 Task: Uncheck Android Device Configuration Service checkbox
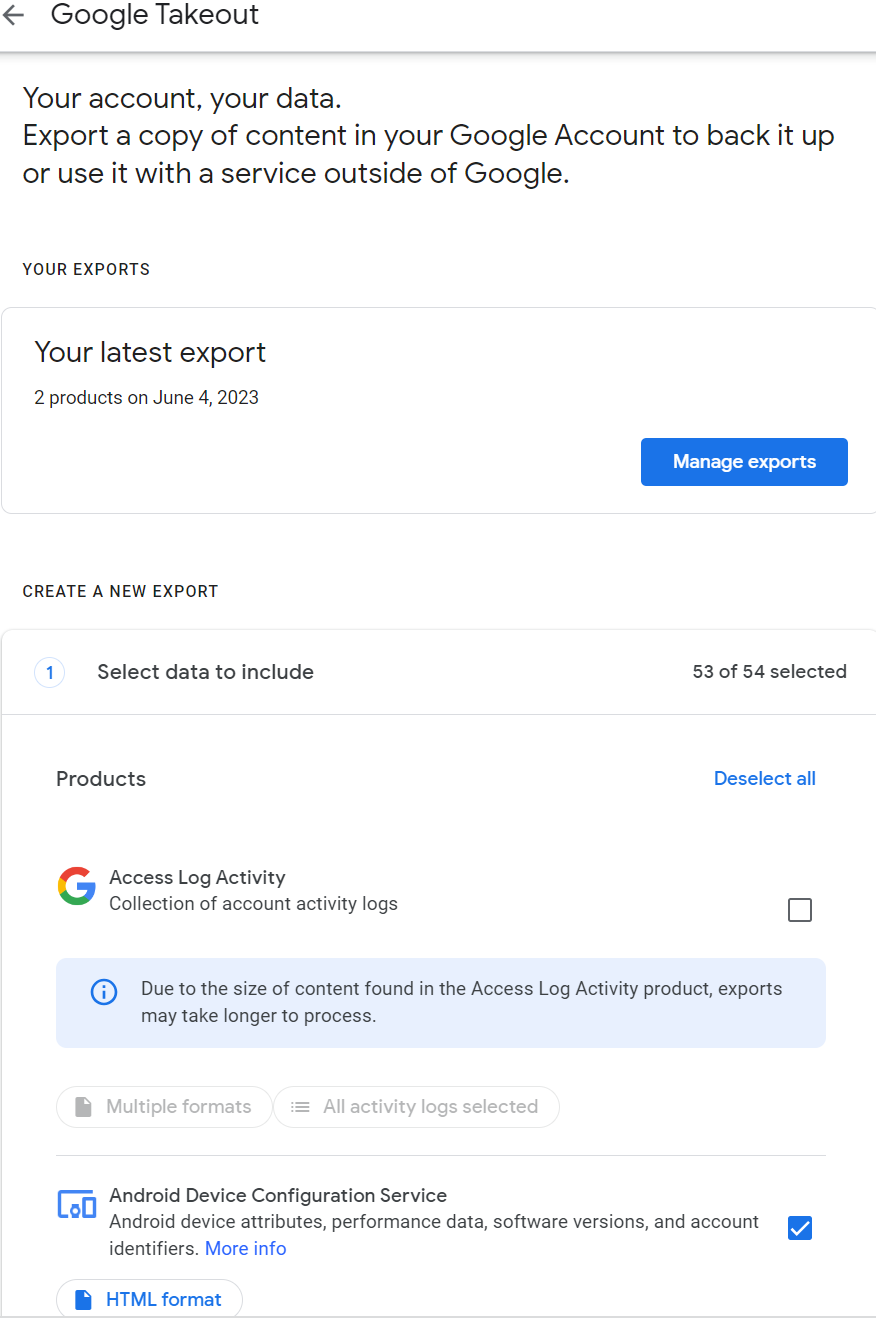click(800, 1228)
